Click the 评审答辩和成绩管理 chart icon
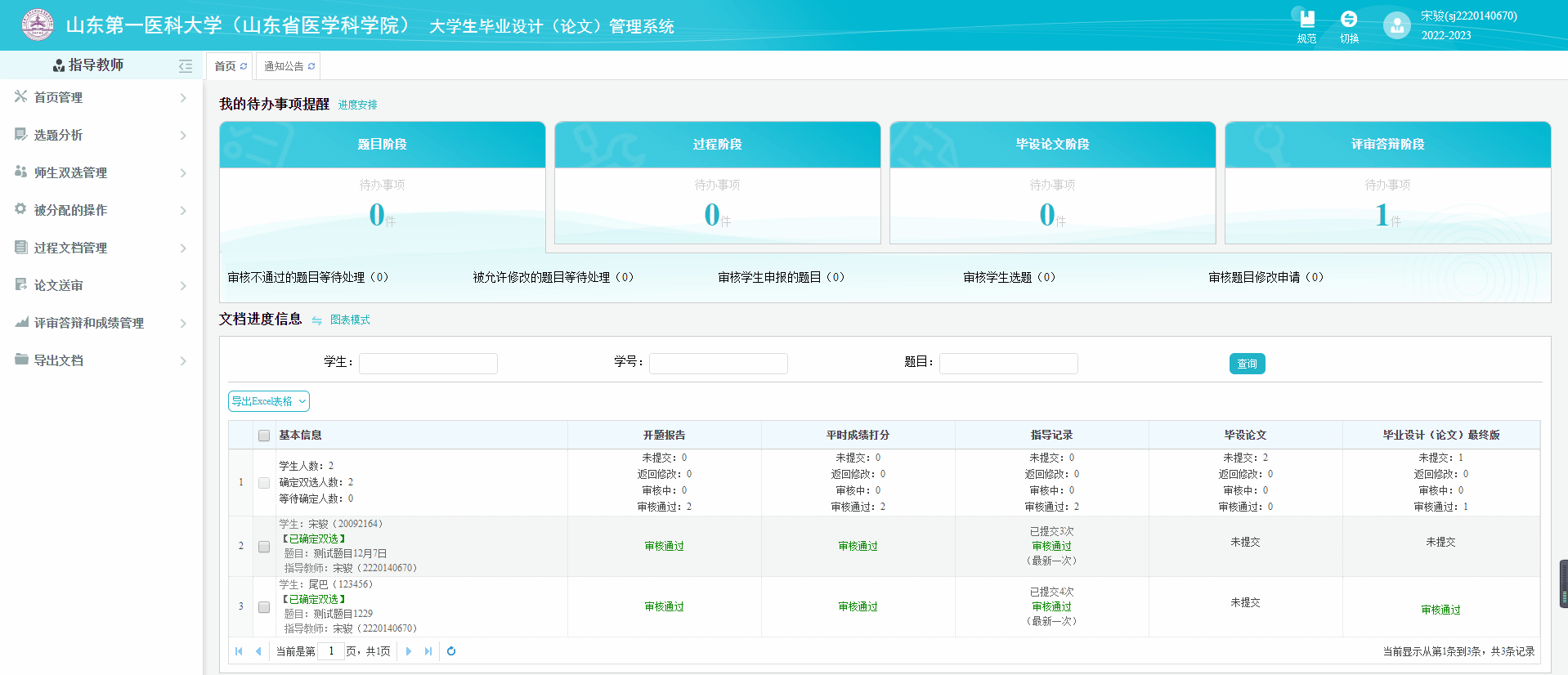The width and height of the screenshot is (1568, 675). [x=21, y=322]
